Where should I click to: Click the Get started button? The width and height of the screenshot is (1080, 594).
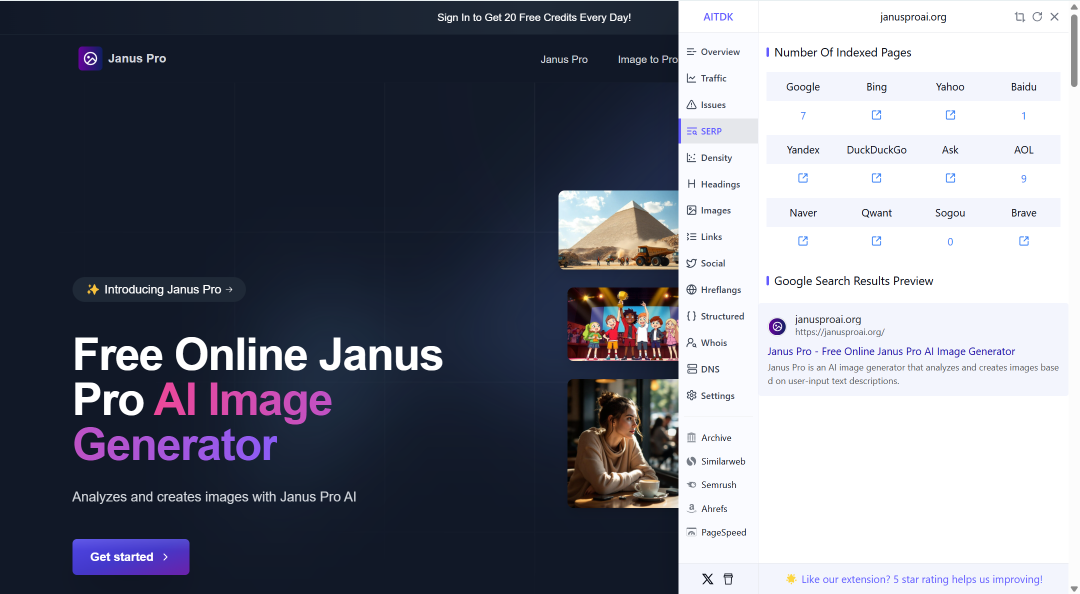[131, 557]
